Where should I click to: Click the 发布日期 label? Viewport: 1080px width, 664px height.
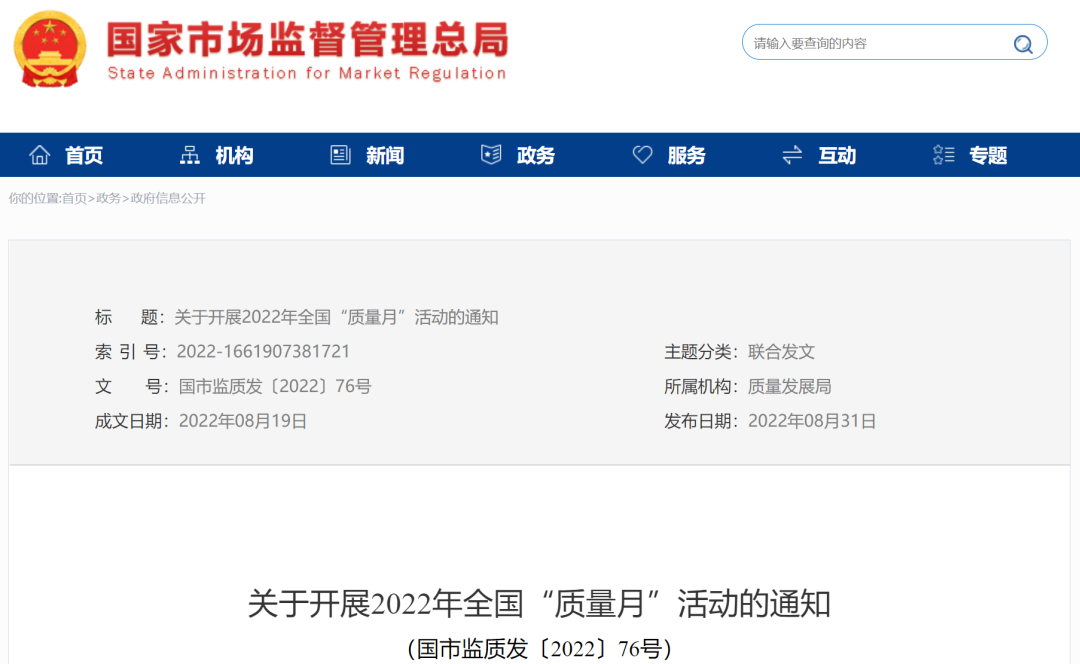700,421
